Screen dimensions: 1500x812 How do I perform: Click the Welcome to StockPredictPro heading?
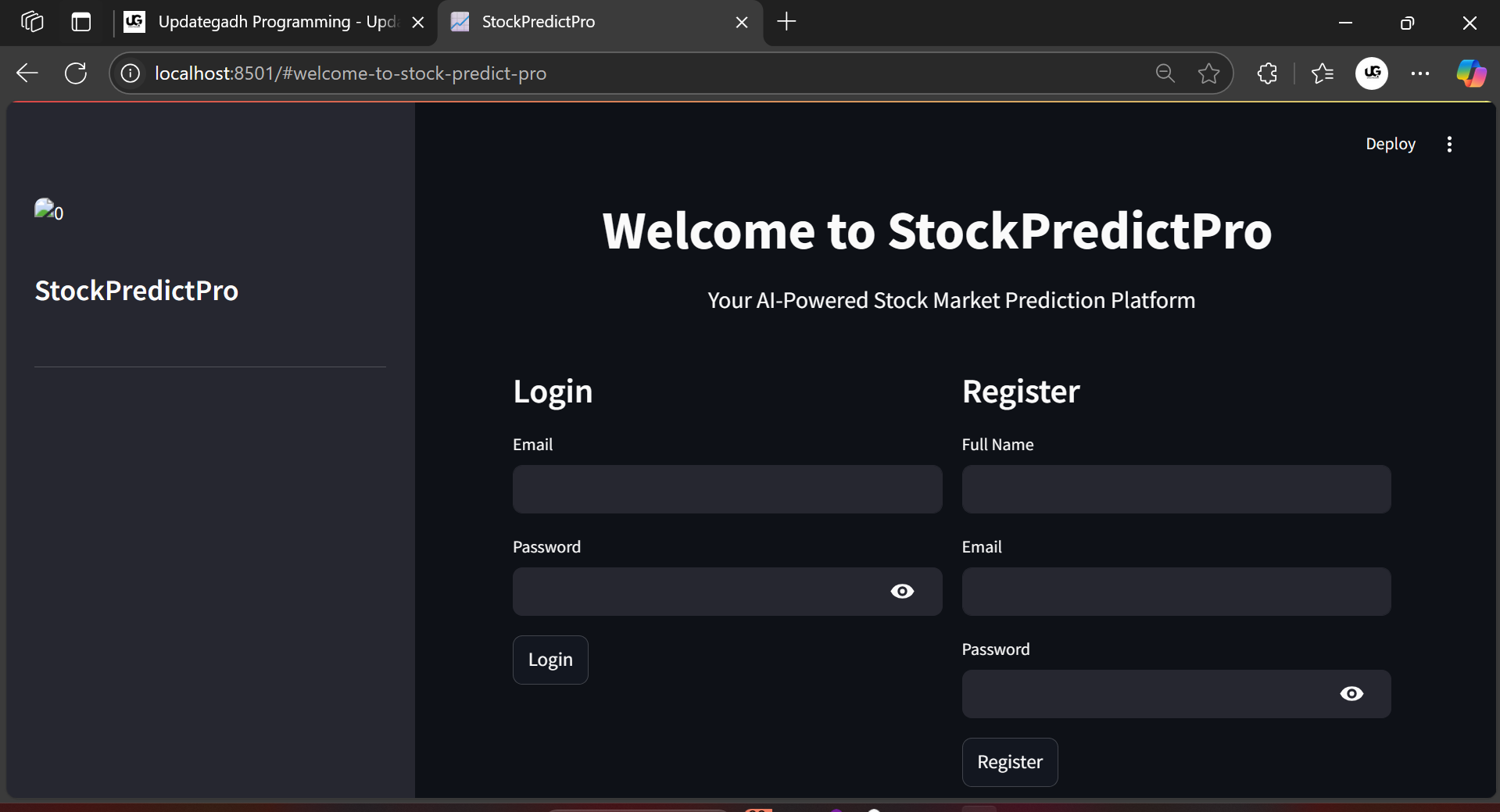pos(937,231)
